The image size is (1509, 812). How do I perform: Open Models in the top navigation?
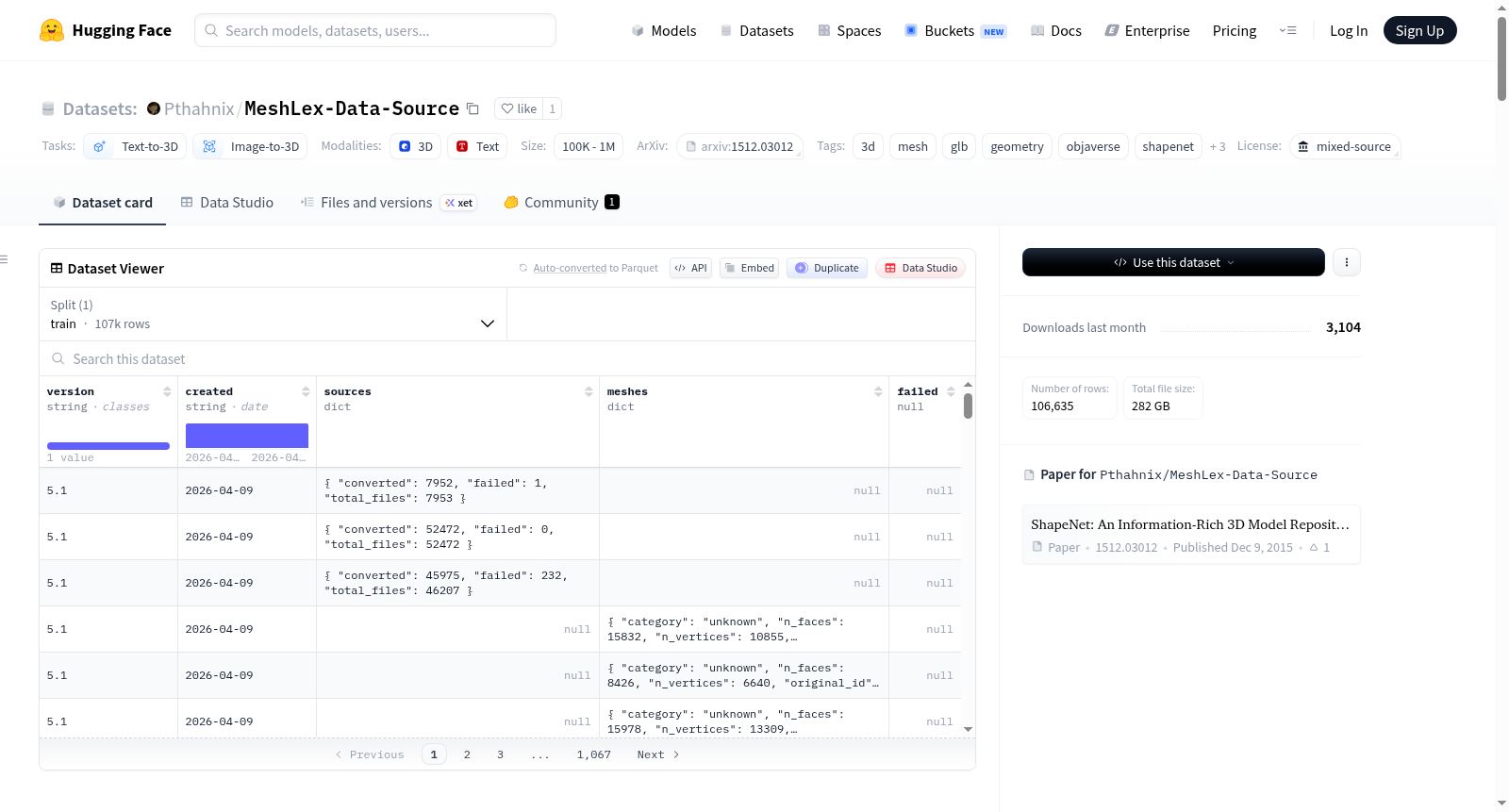click(664, 31)
